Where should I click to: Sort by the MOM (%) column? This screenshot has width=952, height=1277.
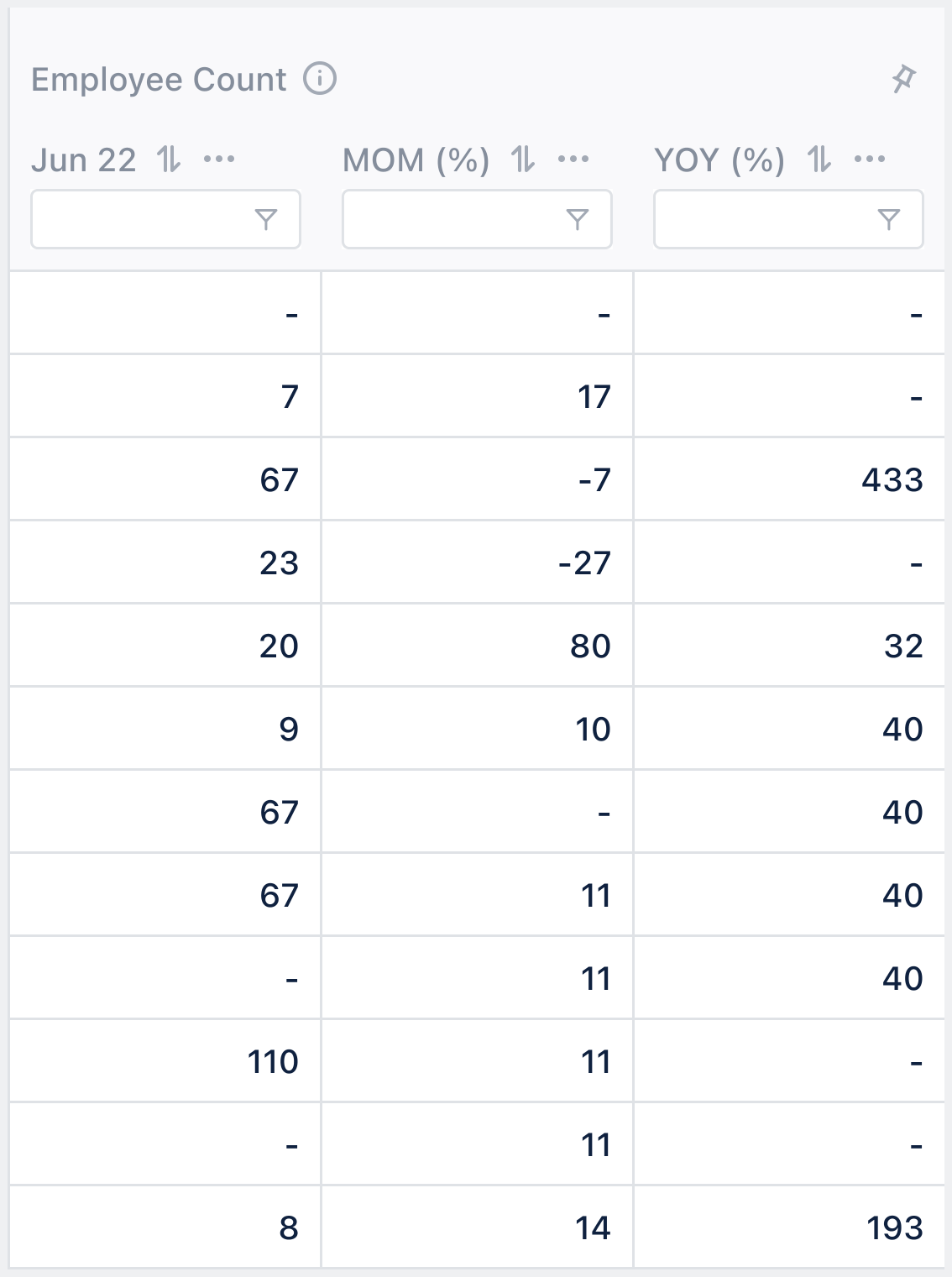click(x=523, y=160)
